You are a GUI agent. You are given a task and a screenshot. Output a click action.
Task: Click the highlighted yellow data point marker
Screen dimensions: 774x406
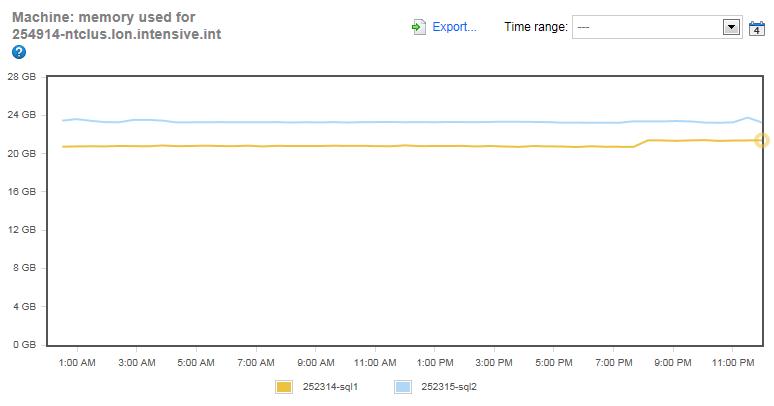pyautogui.click(x=761, y=140)
